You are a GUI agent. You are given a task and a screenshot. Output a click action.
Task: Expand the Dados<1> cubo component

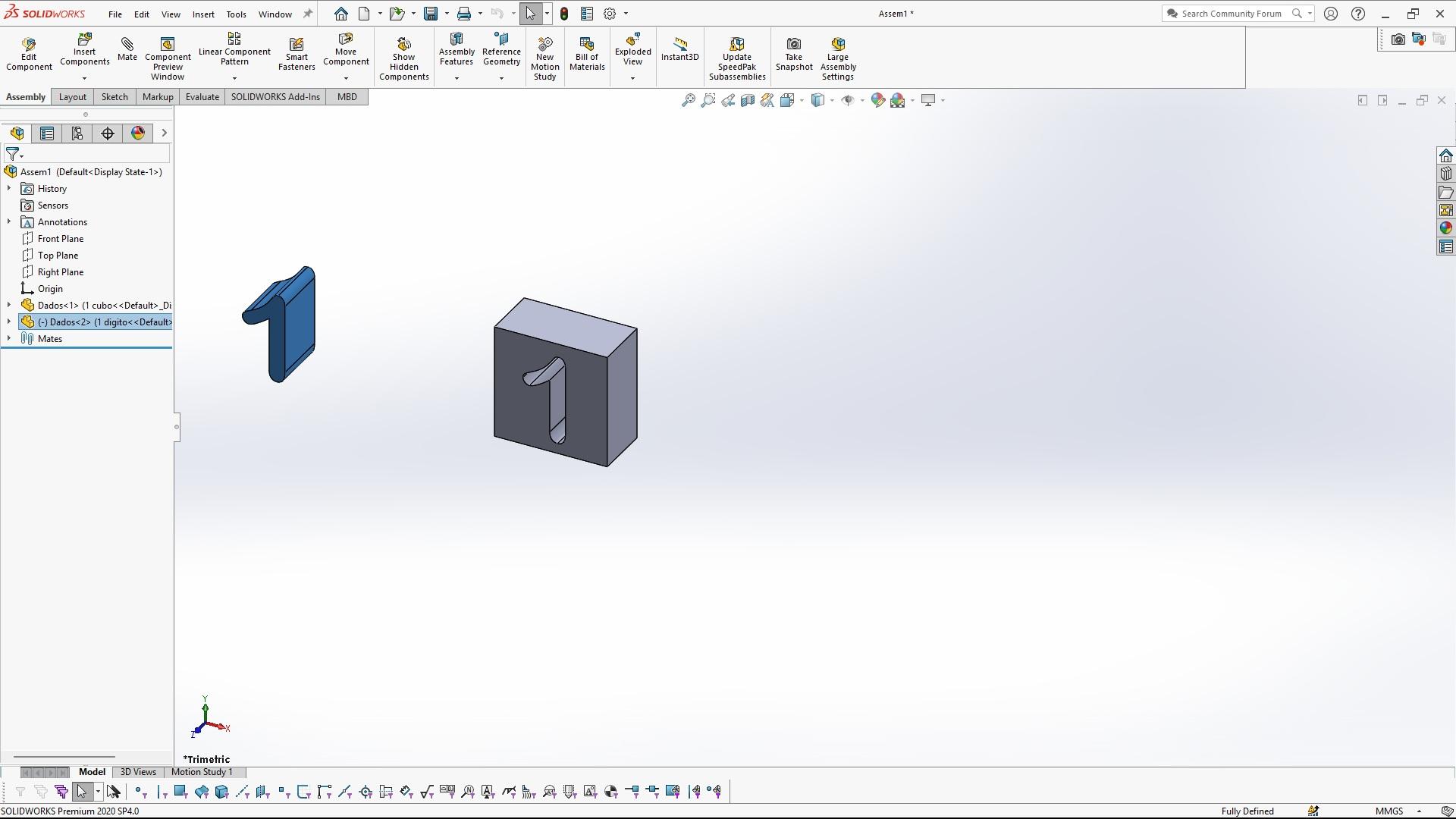pos(9,305)
